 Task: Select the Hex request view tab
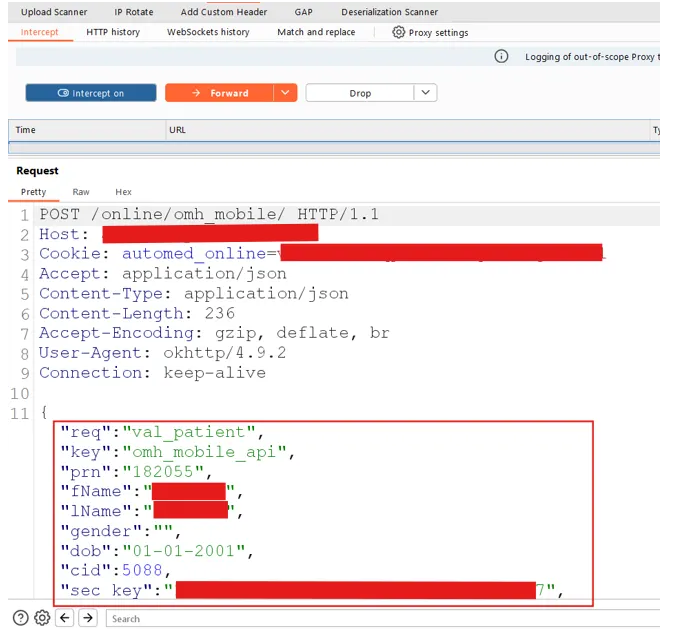pyautogui.click(x=123, y=192)
